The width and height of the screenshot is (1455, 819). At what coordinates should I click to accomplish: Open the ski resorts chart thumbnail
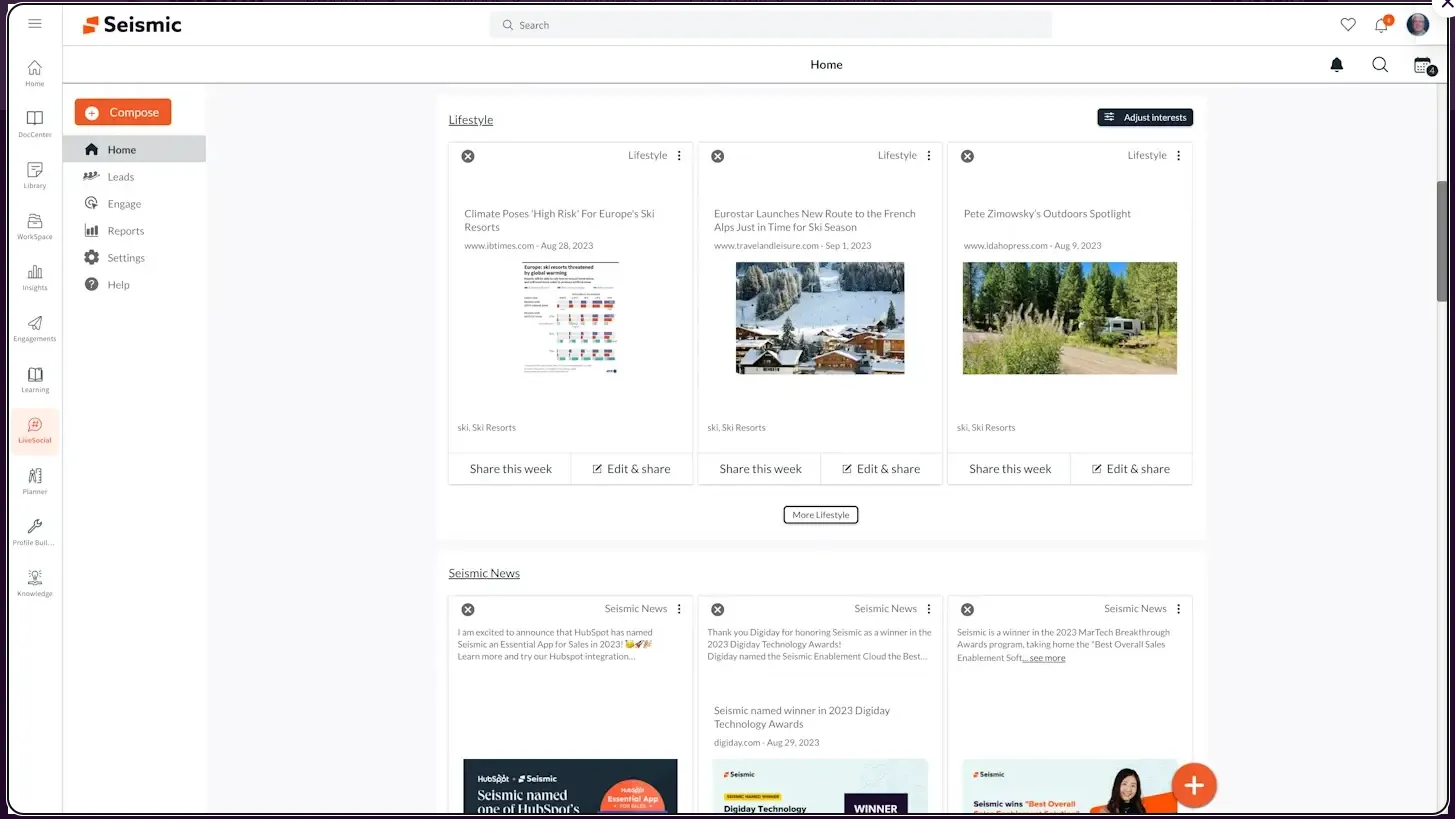coord(570,318)
